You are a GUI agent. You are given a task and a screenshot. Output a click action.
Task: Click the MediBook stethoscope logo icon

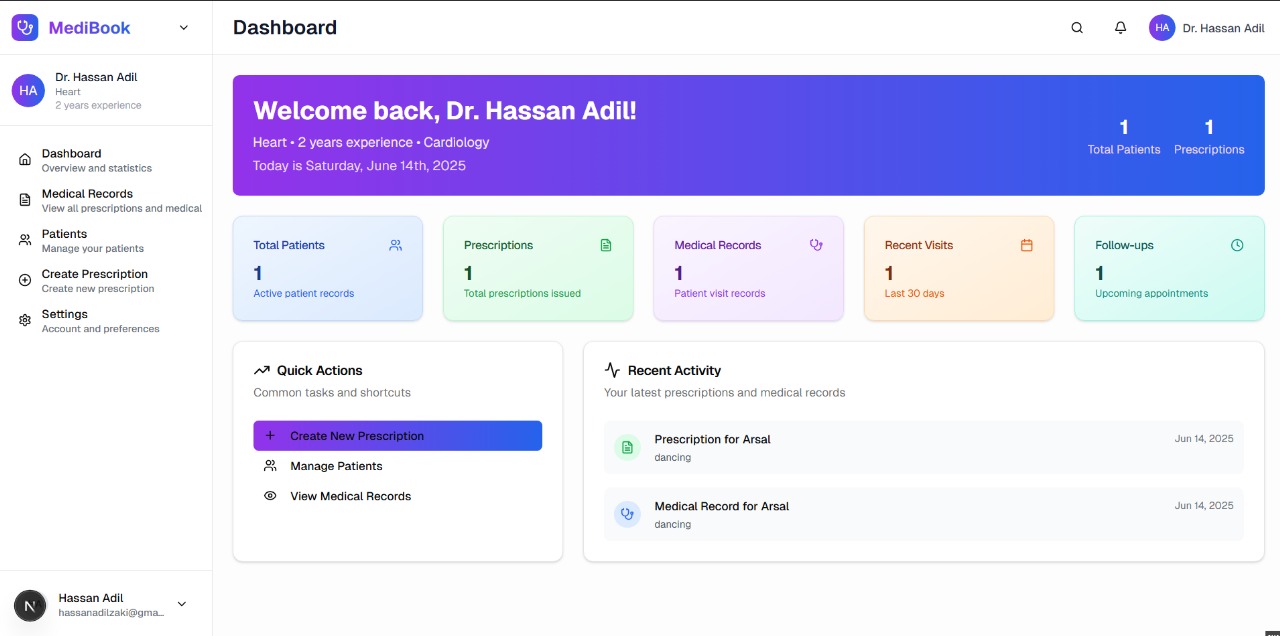[25, 28]
